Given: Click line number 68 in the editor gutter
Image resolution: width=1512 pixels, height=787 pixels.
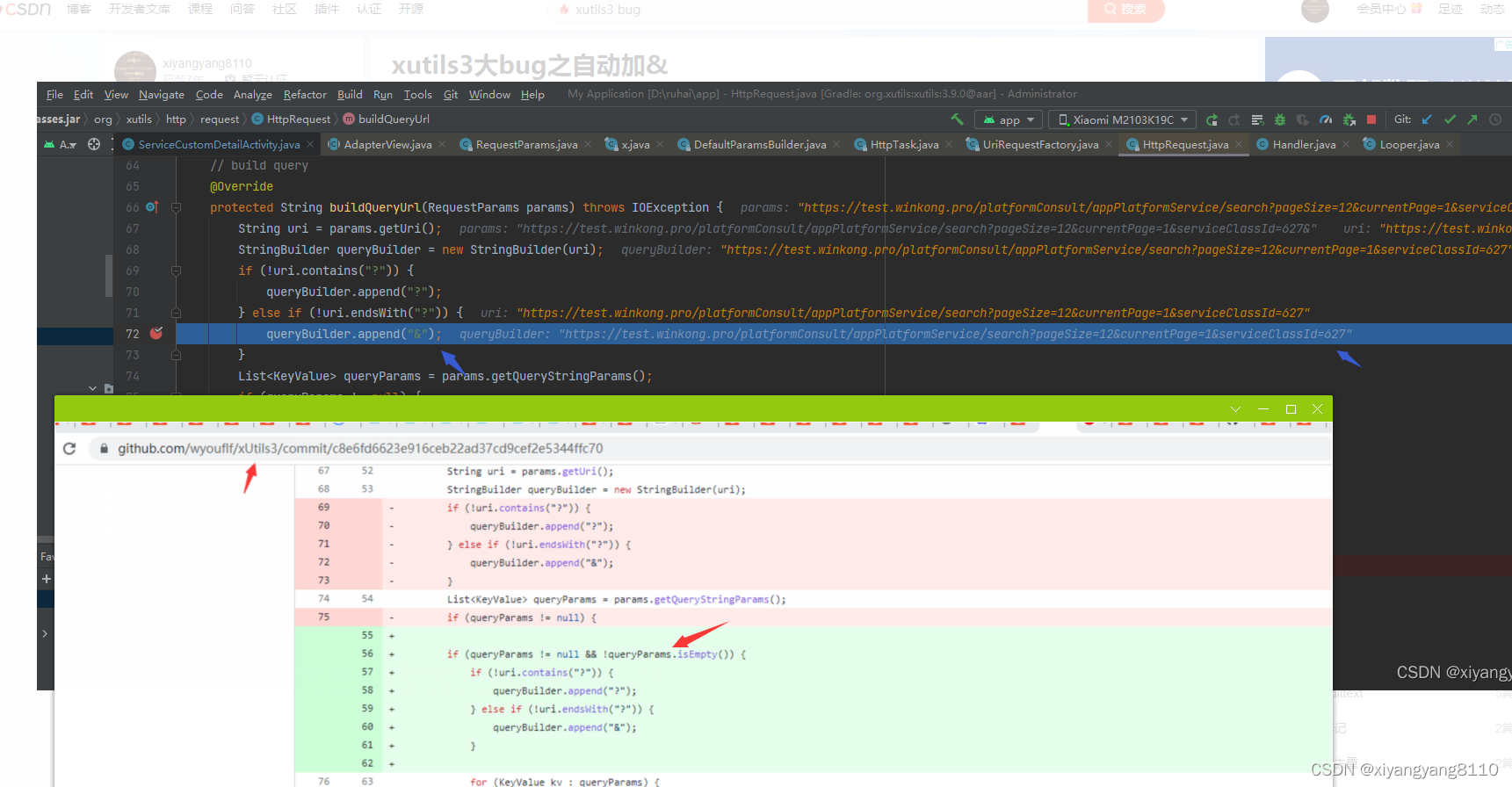Looking at the screenshot, I should (133, 249).
